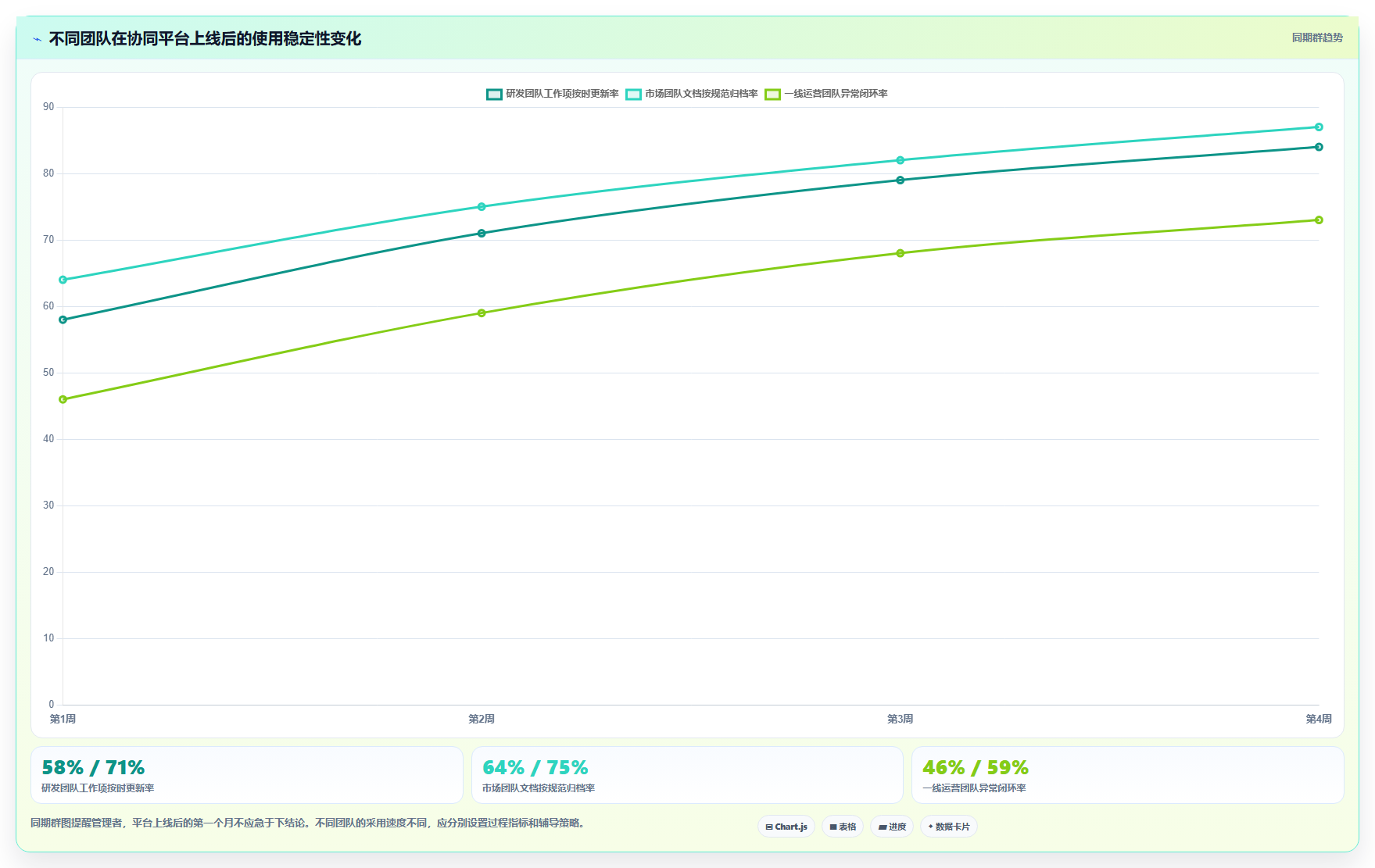This screenshot has height=868, width=1375.
Task: Click the 研发团队工作项按时更新率 caption in the stat card
Action: (98, 788)
